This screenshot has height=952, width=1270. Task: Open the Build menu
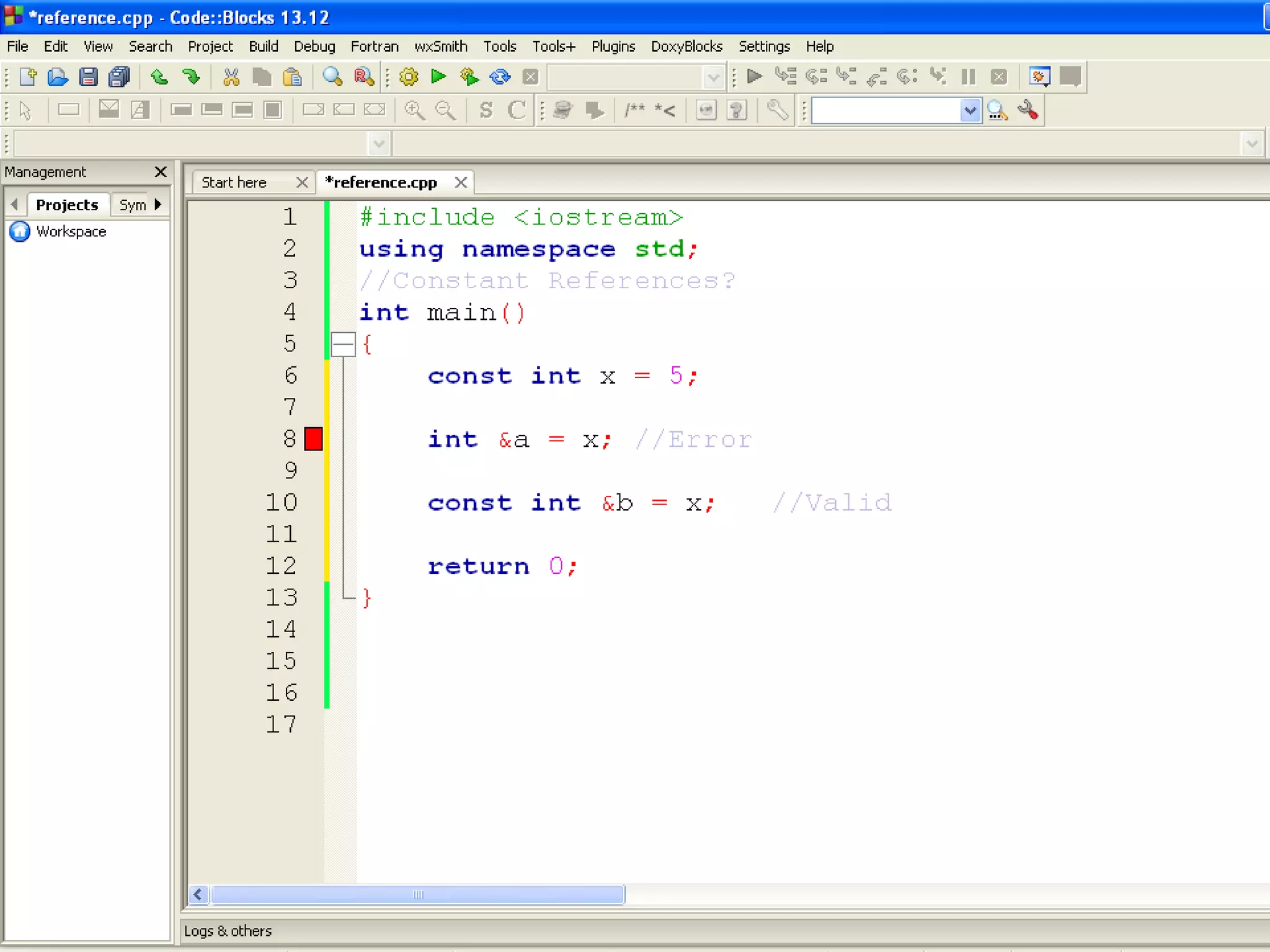(x=263, y=46)
